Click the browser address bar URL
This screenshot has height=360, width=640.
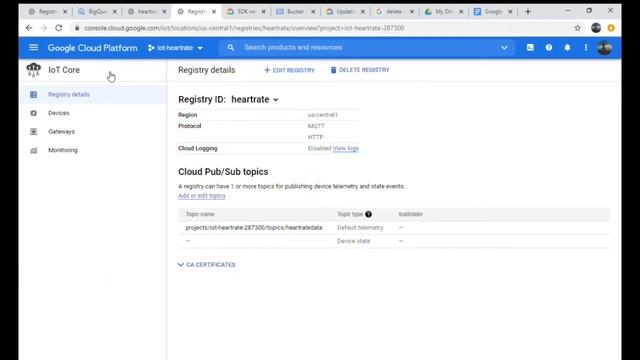pyautogui.click(x=244, y=28)
